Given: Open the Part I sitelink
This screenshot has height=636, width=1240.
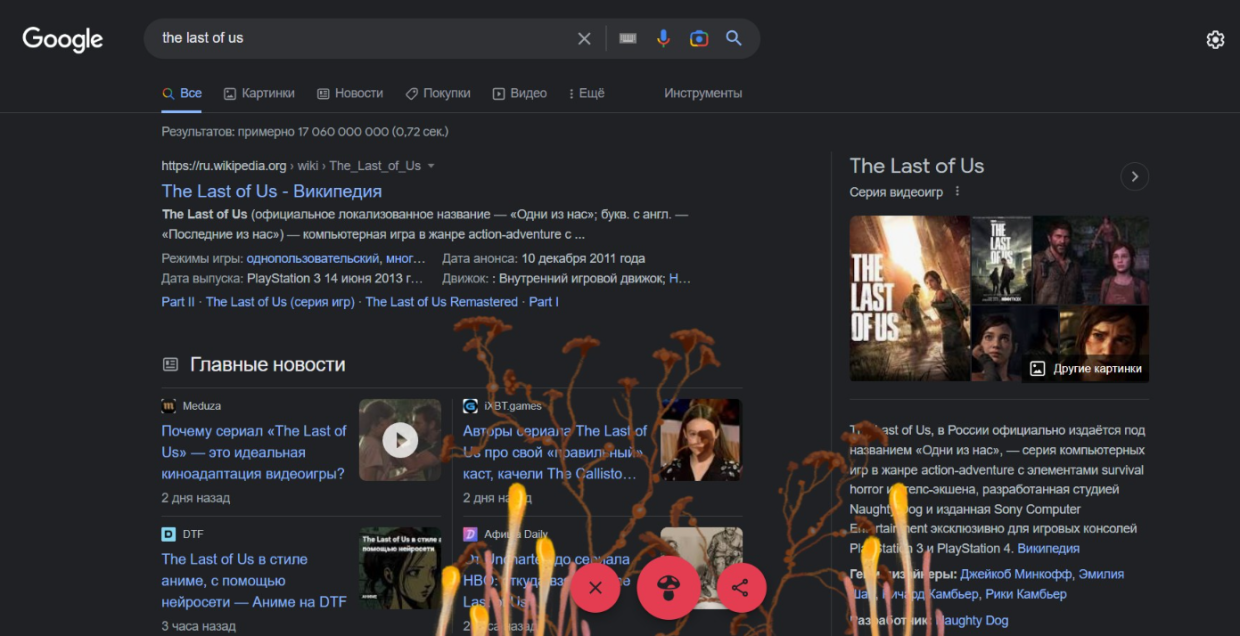Looking at the screenshot, I should [x=544, y=302].
